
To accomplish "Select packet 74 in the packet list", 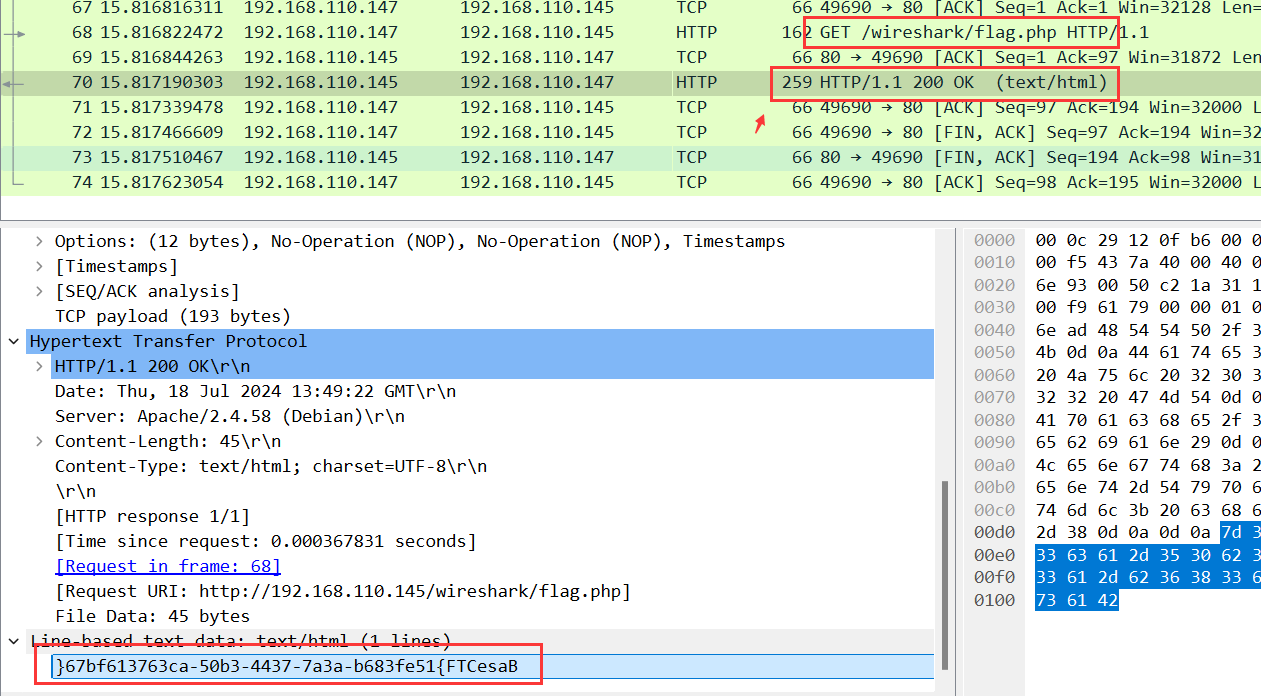I will [x=400, y=182].
